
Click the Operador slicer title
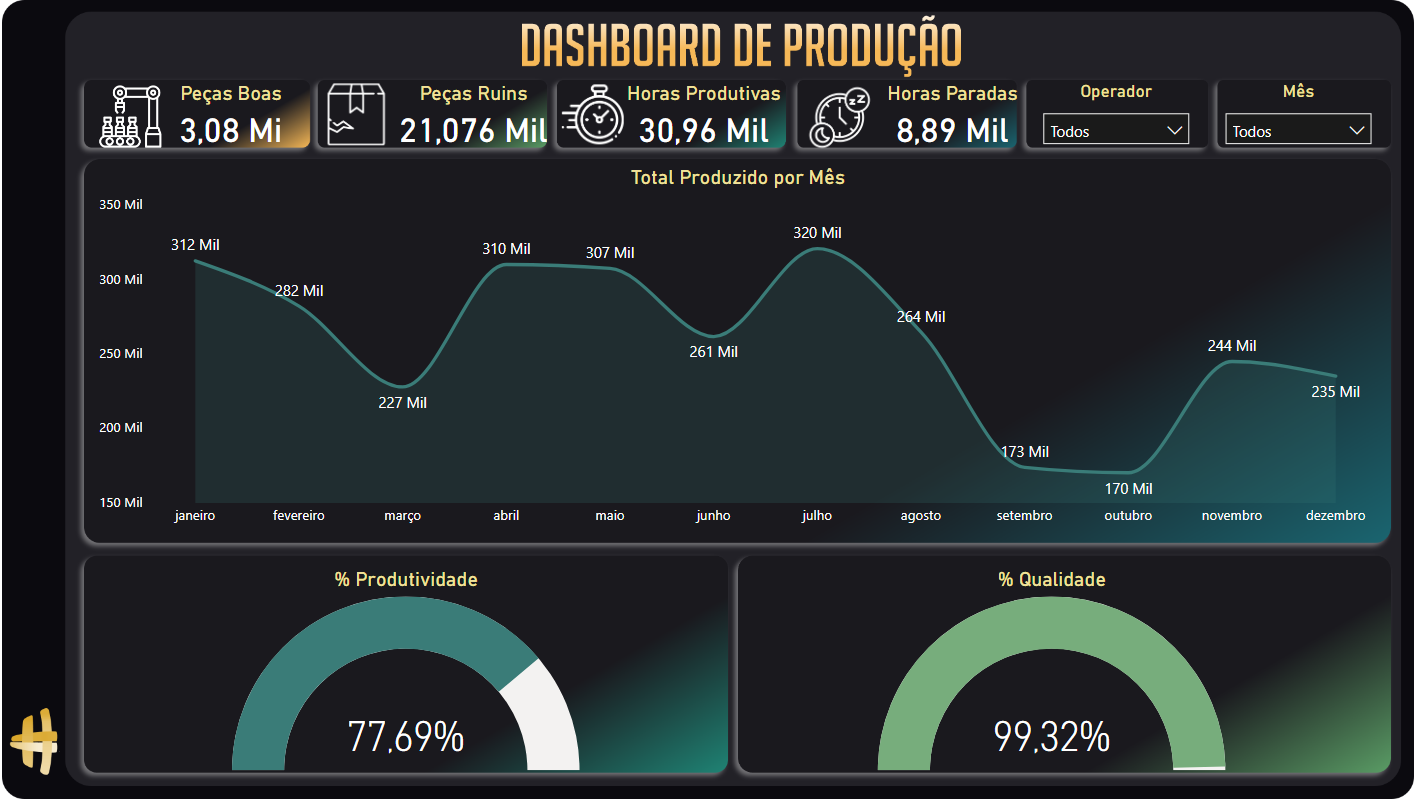coord(1116,92)
